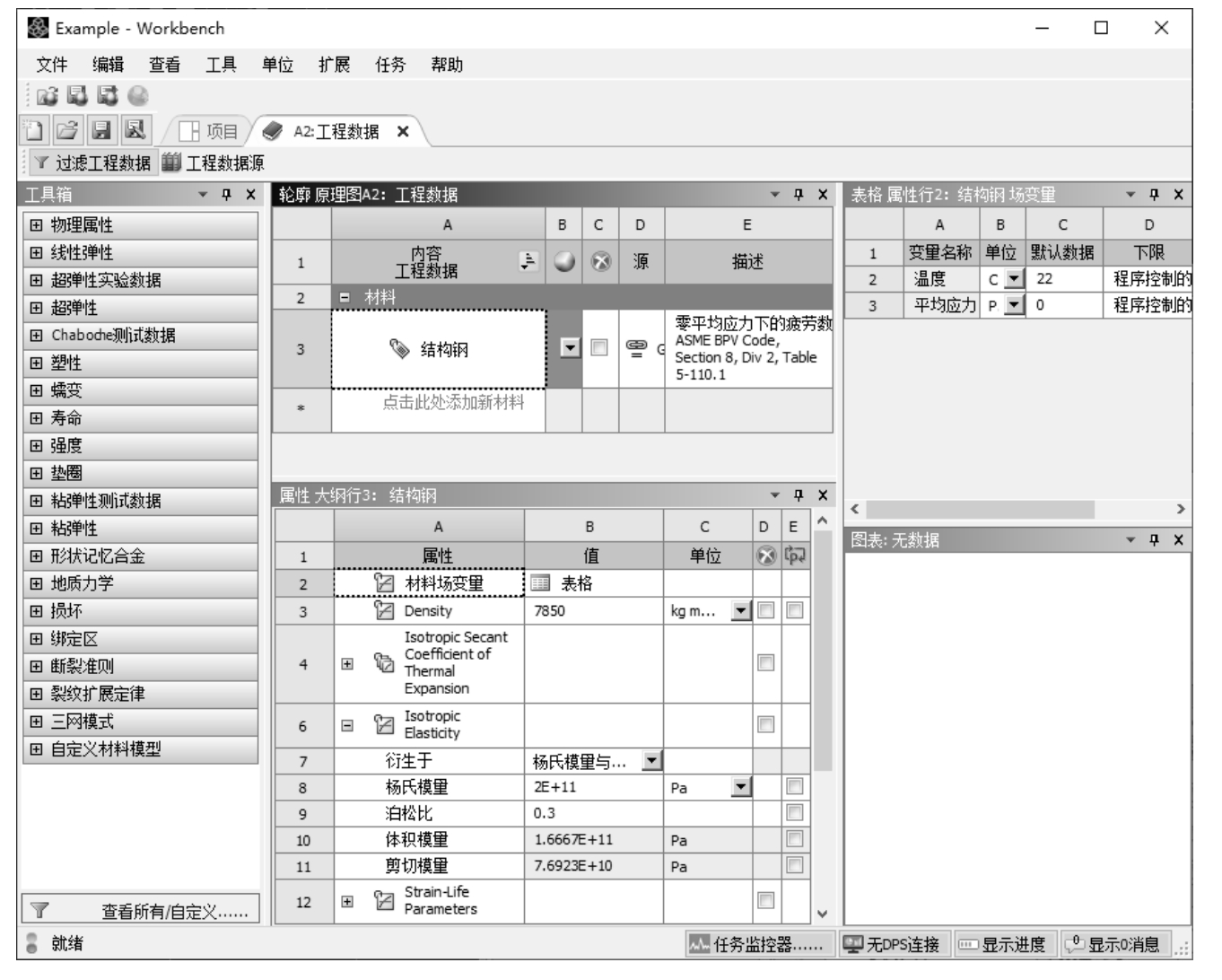Image resolution: width=1222 pixels, height=980 pixels.
Task: Check the 结构钢 row checkbox in column C
Action: pyautogui.click(x=599, y=347)
